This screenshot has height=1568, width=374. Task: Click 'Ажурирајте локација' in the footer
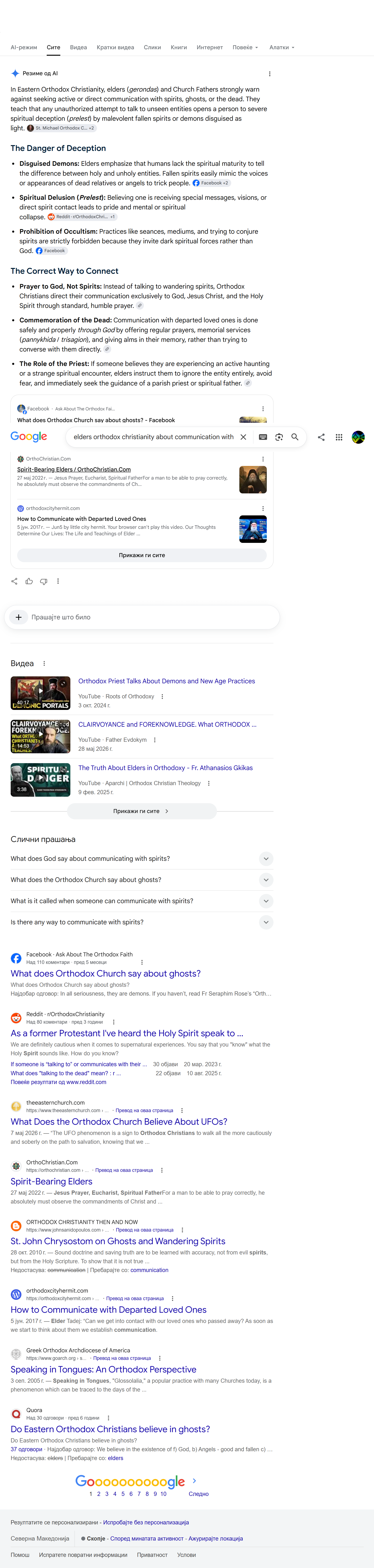(x=216, y=1539)
